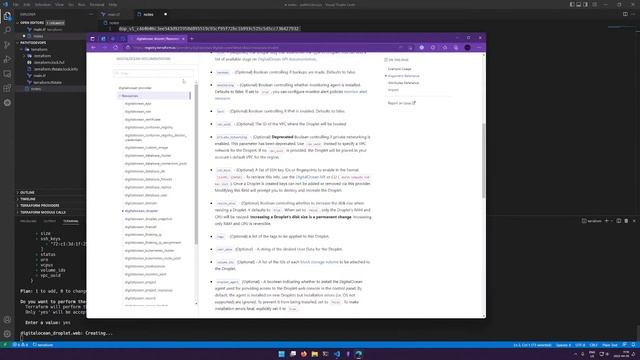Click the docs sidebar filter input

(153, 73)
